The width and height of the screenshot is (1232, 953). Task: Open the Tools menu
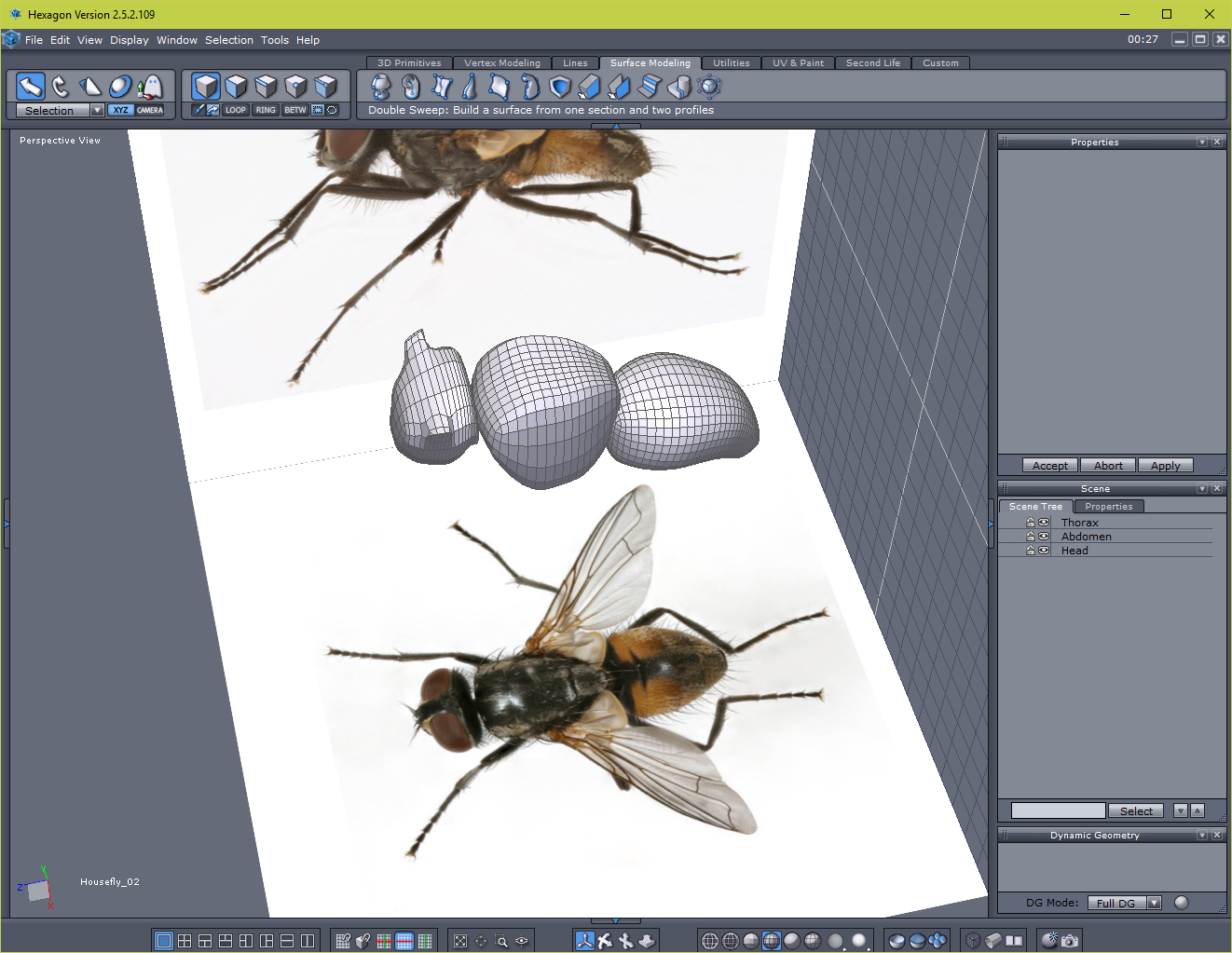274,40
